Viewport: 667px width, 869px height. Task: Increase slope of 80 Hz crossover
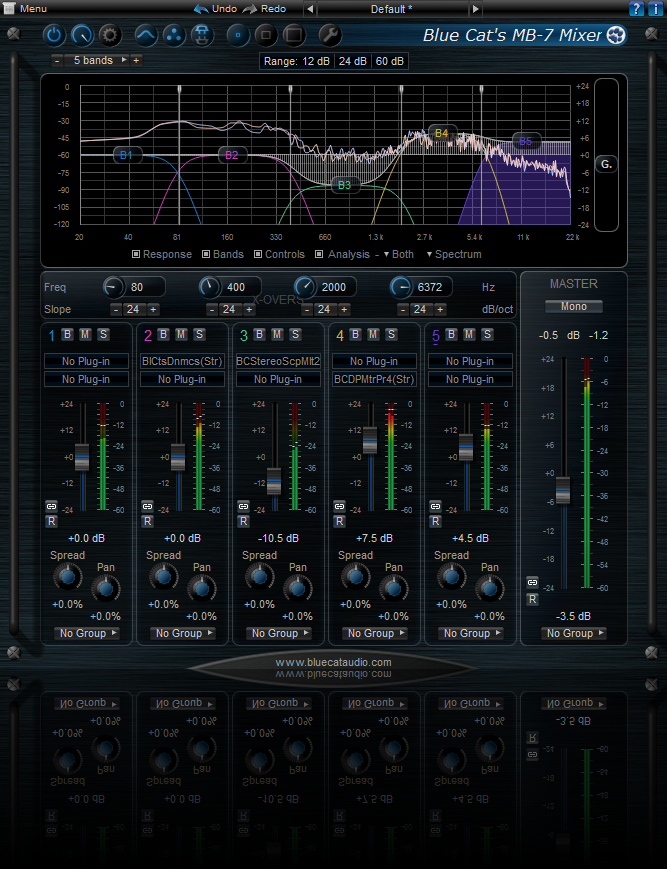(x=153, y=309)
